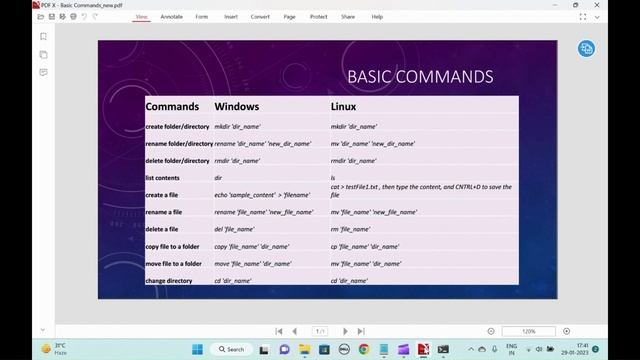Click the ENG IN language indicator
This screenshot has height=360, width=640.
[511, 349]
